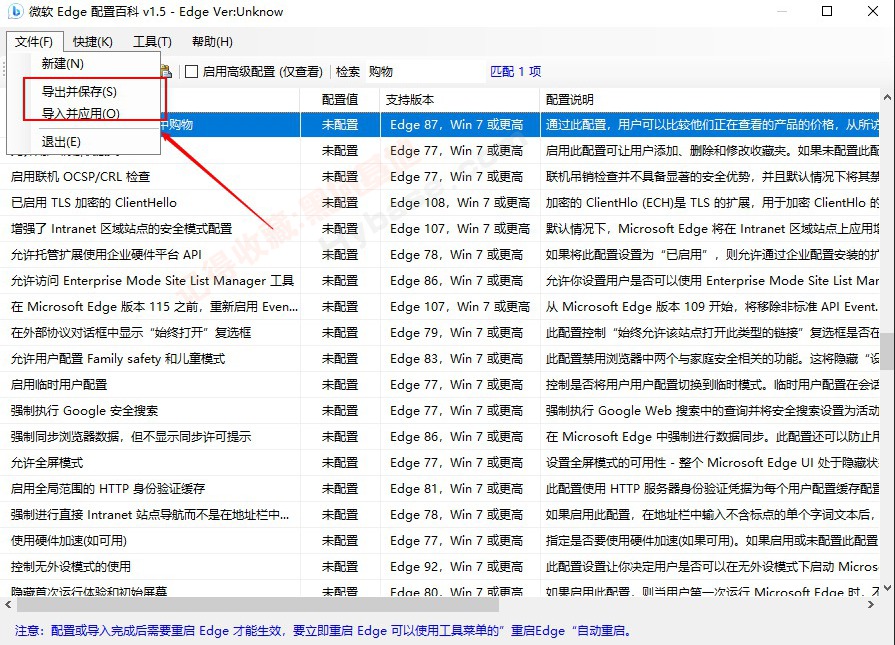Viewport: 895px width, 645px height.
Task: Open the 帮助(H) menu
Action: [212, 42]
